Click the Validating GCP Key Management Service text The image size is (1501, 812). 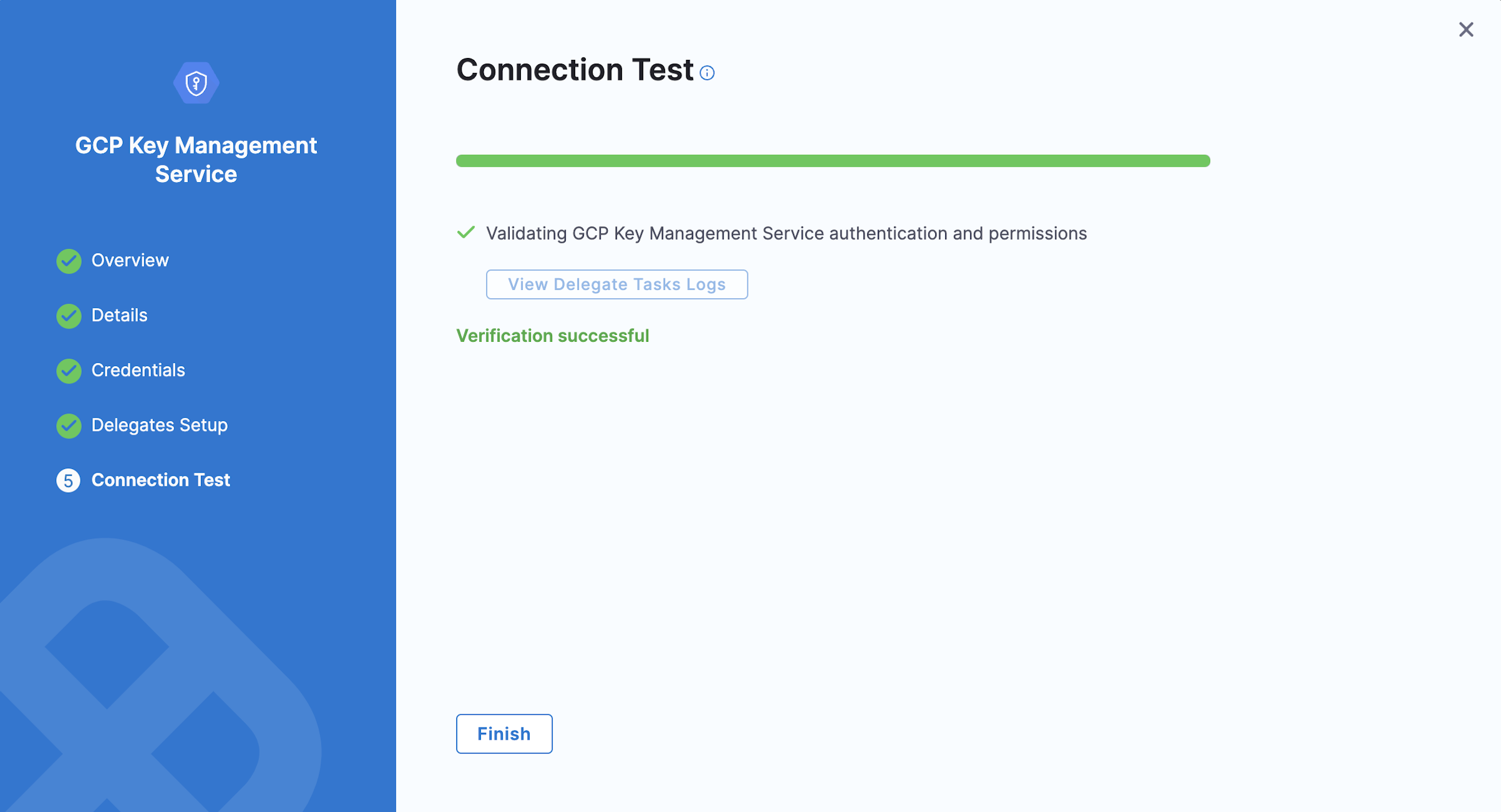(786, 233)
